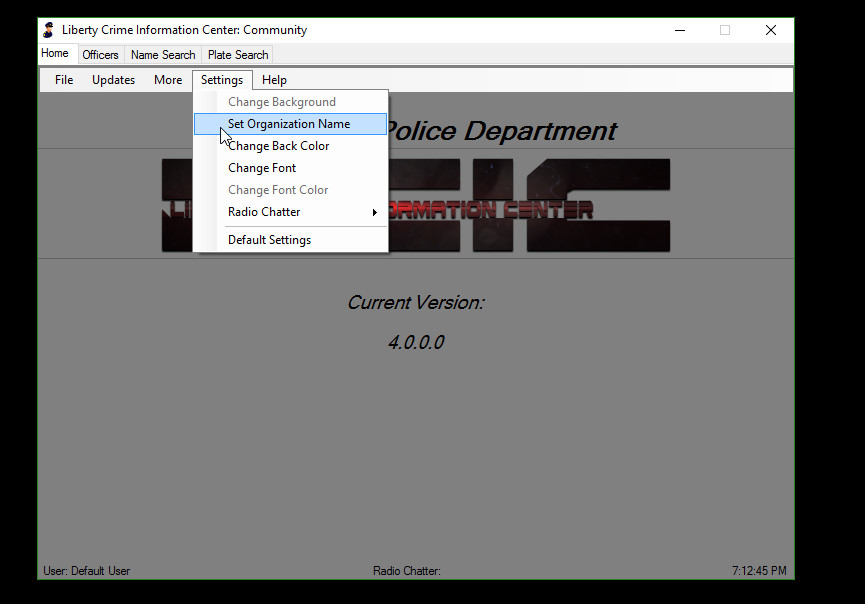Expand the More menu
Image resolution: width=865 pixels, height=604 pixels.
tap(168, 80)
